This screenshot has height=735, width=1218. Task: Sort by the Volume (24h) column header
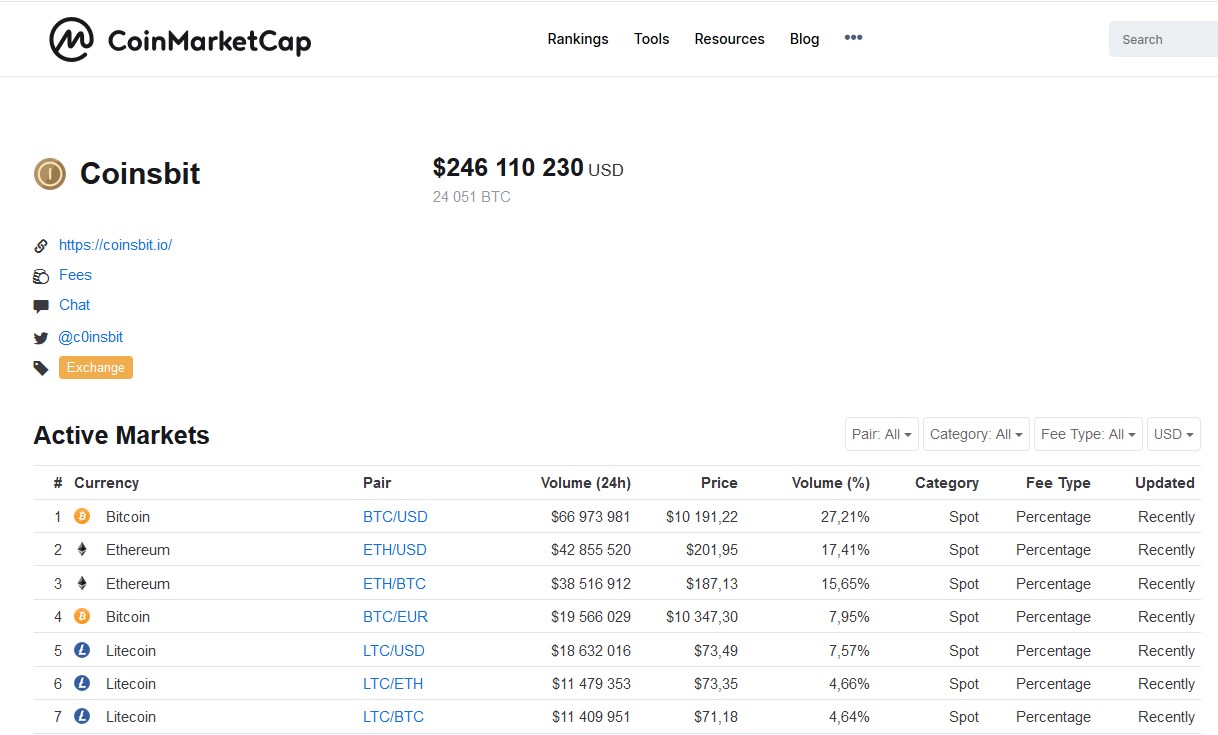click(586, 483)
